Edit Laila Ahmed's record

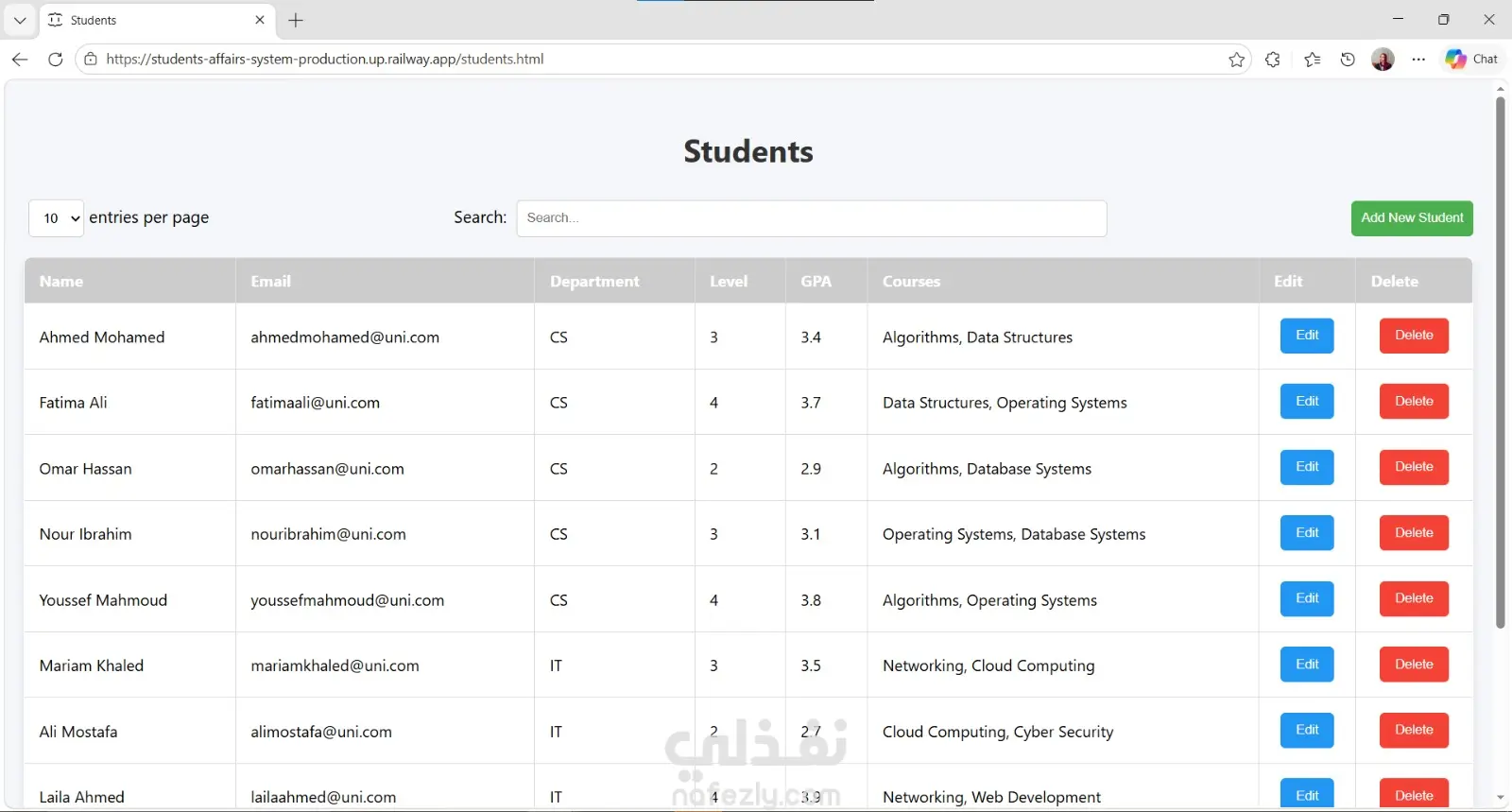(x=1307, y=794)
